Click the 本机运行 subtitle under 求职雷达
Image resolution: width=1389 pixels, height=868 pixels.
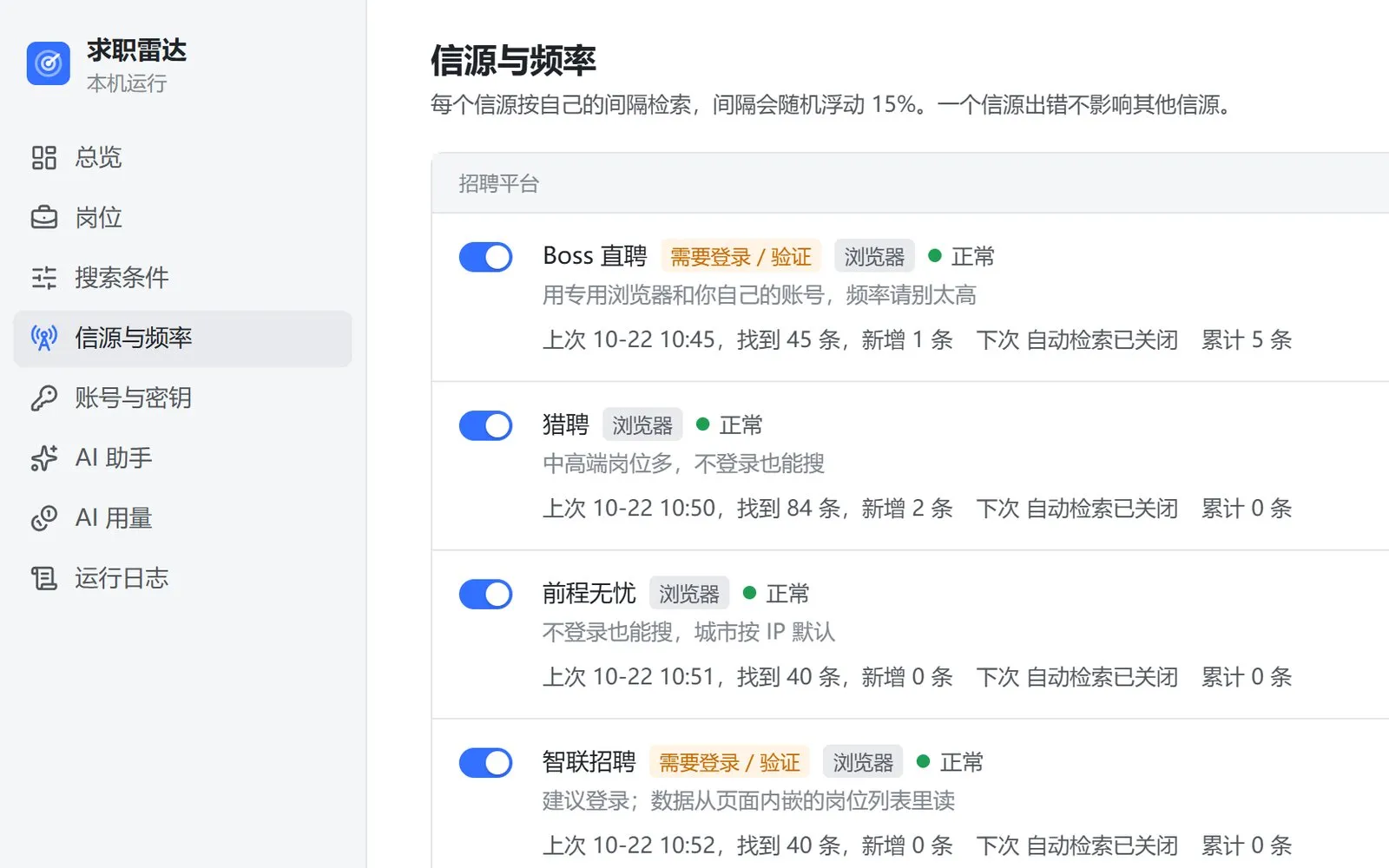pos(127,83)
